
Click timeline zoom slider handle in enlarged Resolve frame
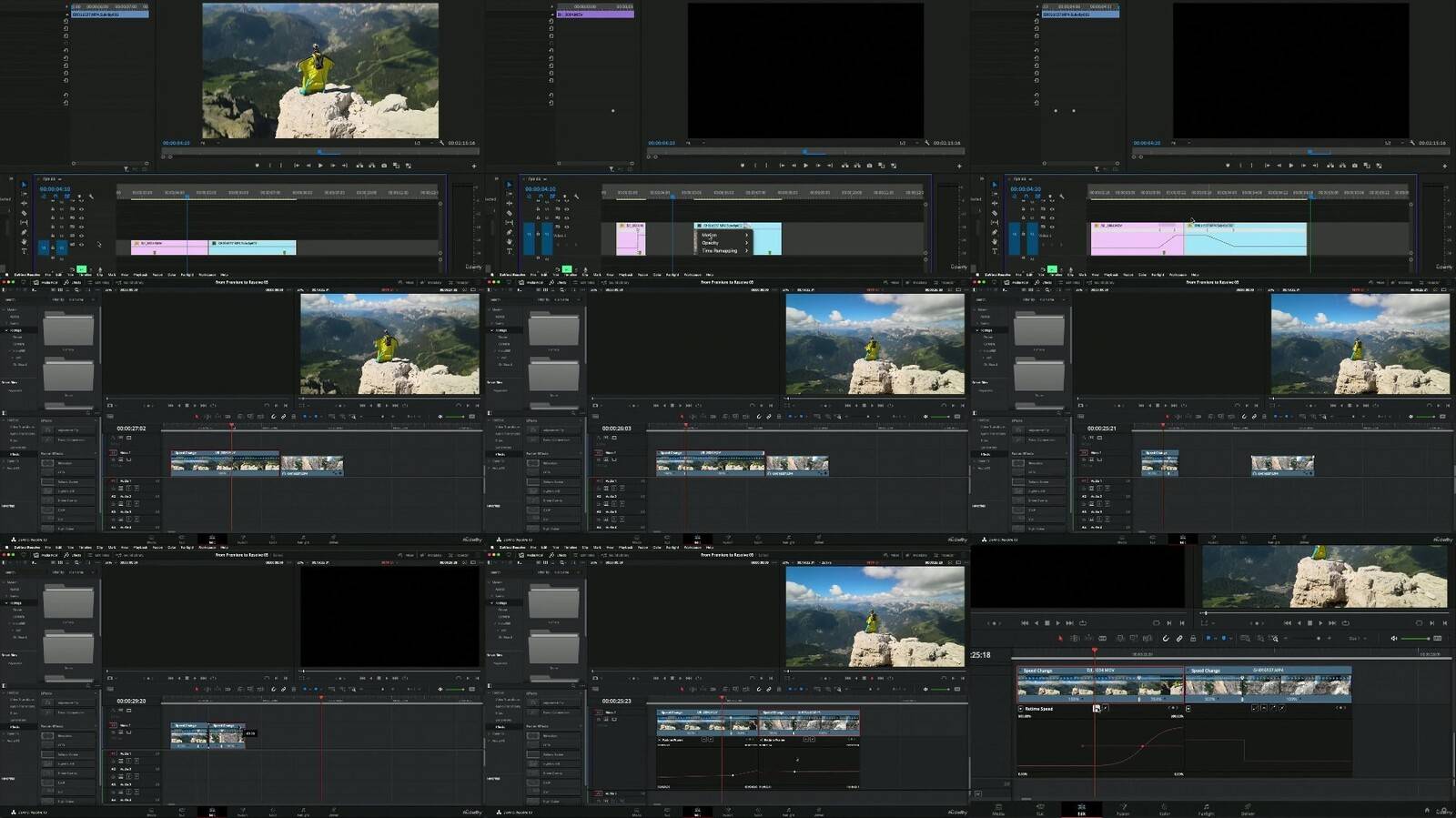(1319, 639)
